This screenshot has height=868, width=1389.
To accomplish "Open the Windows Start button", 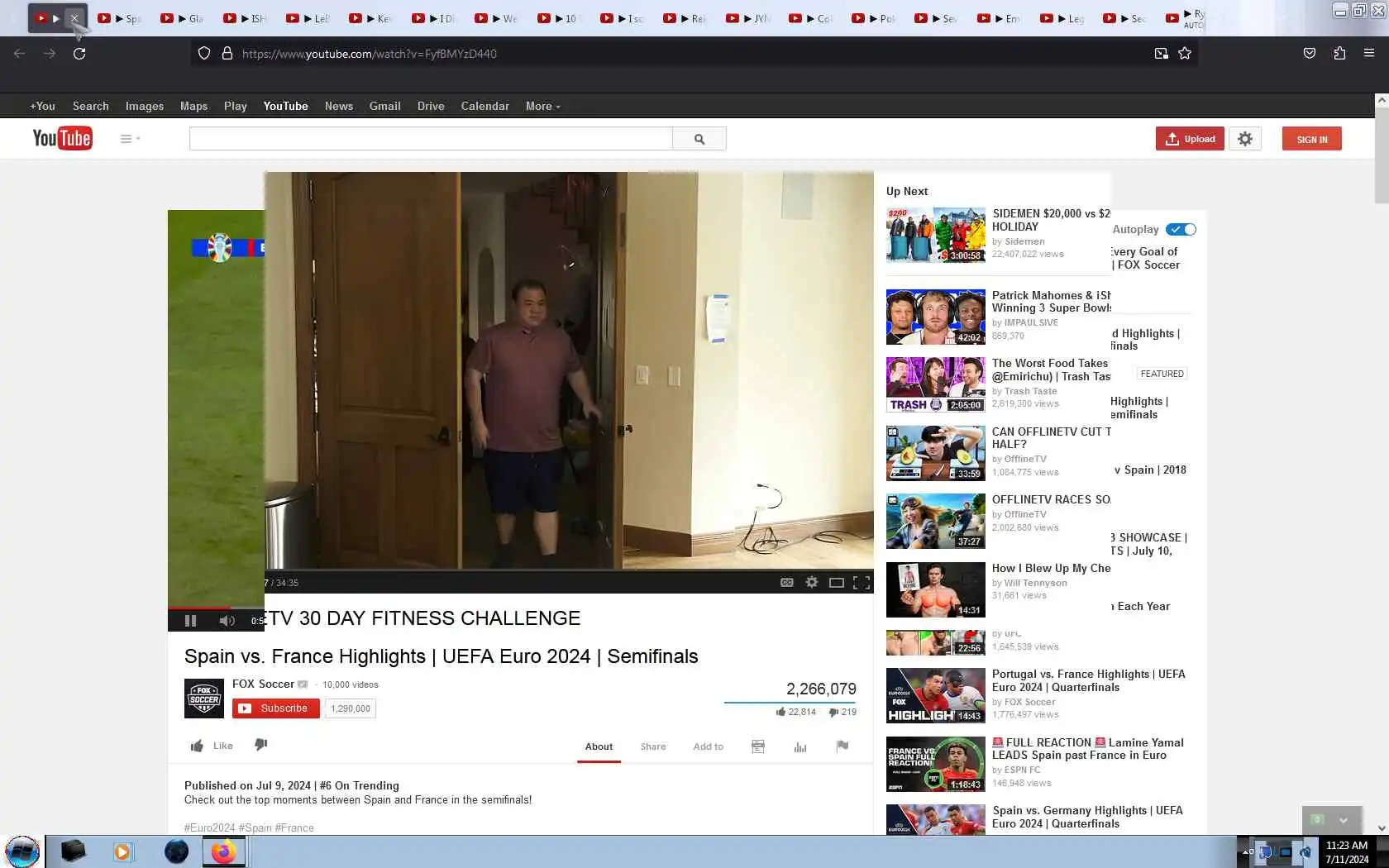I will click(22, 851).
